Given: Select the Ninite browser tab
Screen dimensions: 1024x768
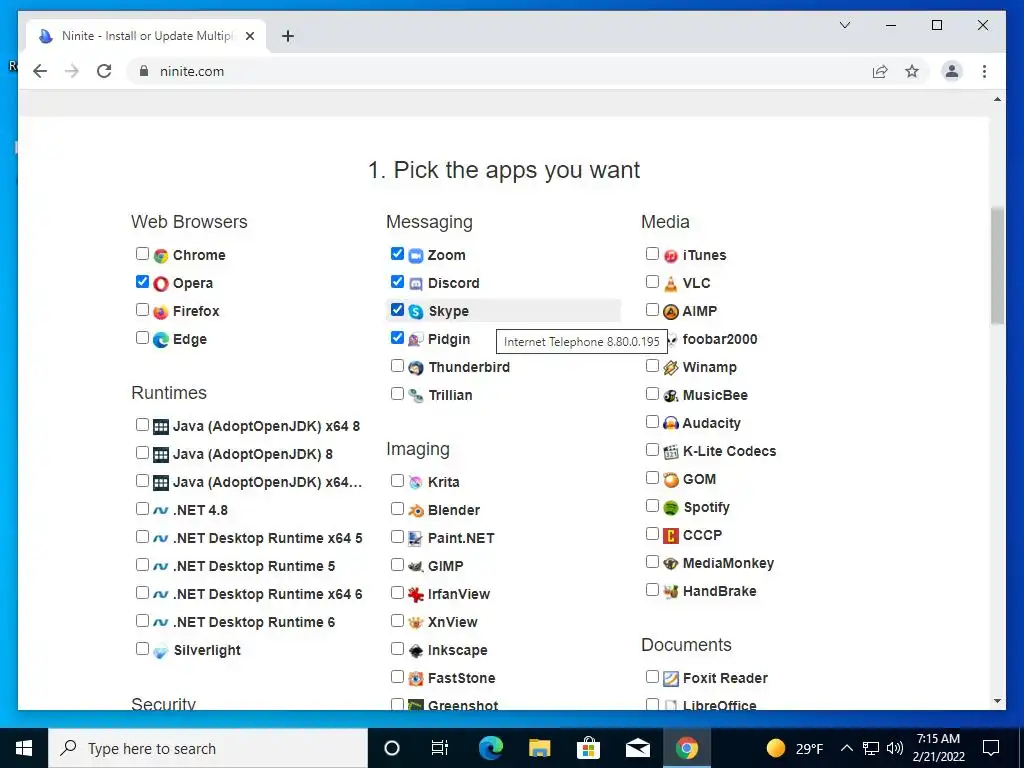Looking at the screenshot, I should 147,36.
